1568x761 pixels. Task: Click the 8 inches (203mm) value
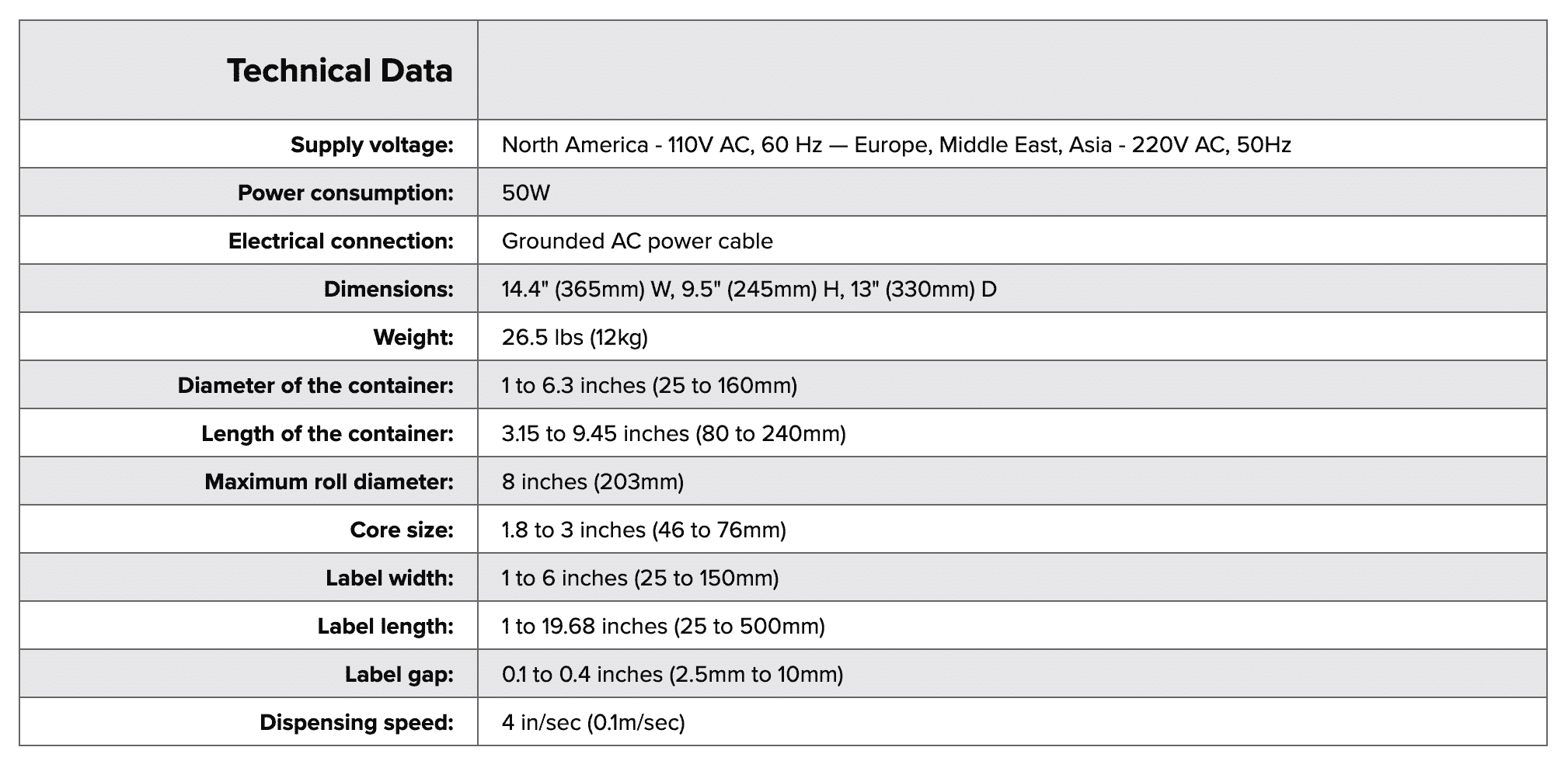[593, 482]
